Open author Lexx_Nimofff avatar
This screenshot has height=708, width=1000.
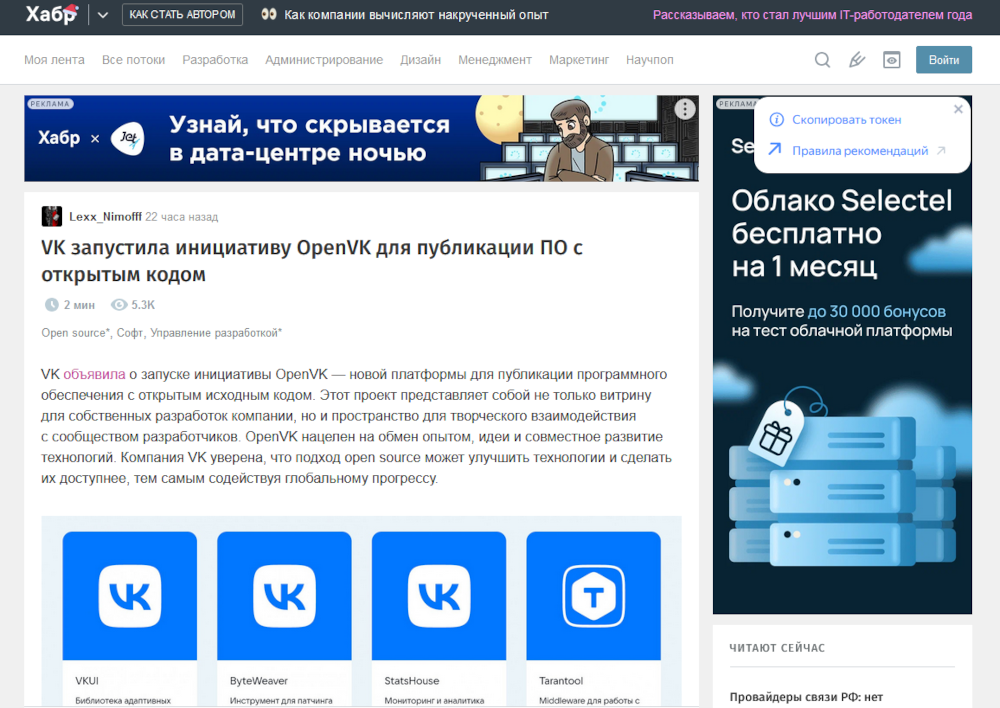(x=52, y=216)
